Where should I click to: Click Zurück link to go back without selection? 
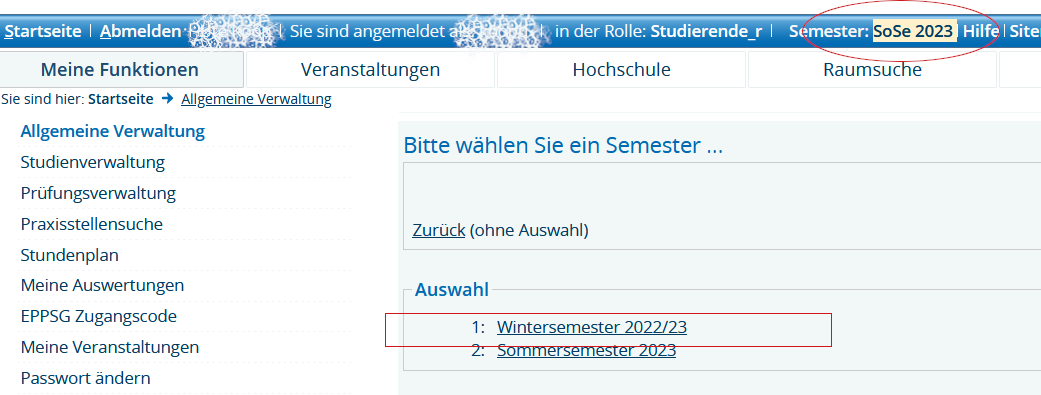pyautogui.click(x=439, y=230)
